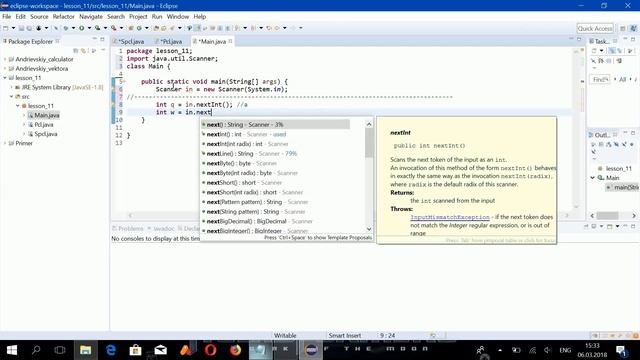Follow the InputMismatchException link in the Javadoc
Image resolution: width=640 pixels, height=360 pixels.
coord(450,217)
